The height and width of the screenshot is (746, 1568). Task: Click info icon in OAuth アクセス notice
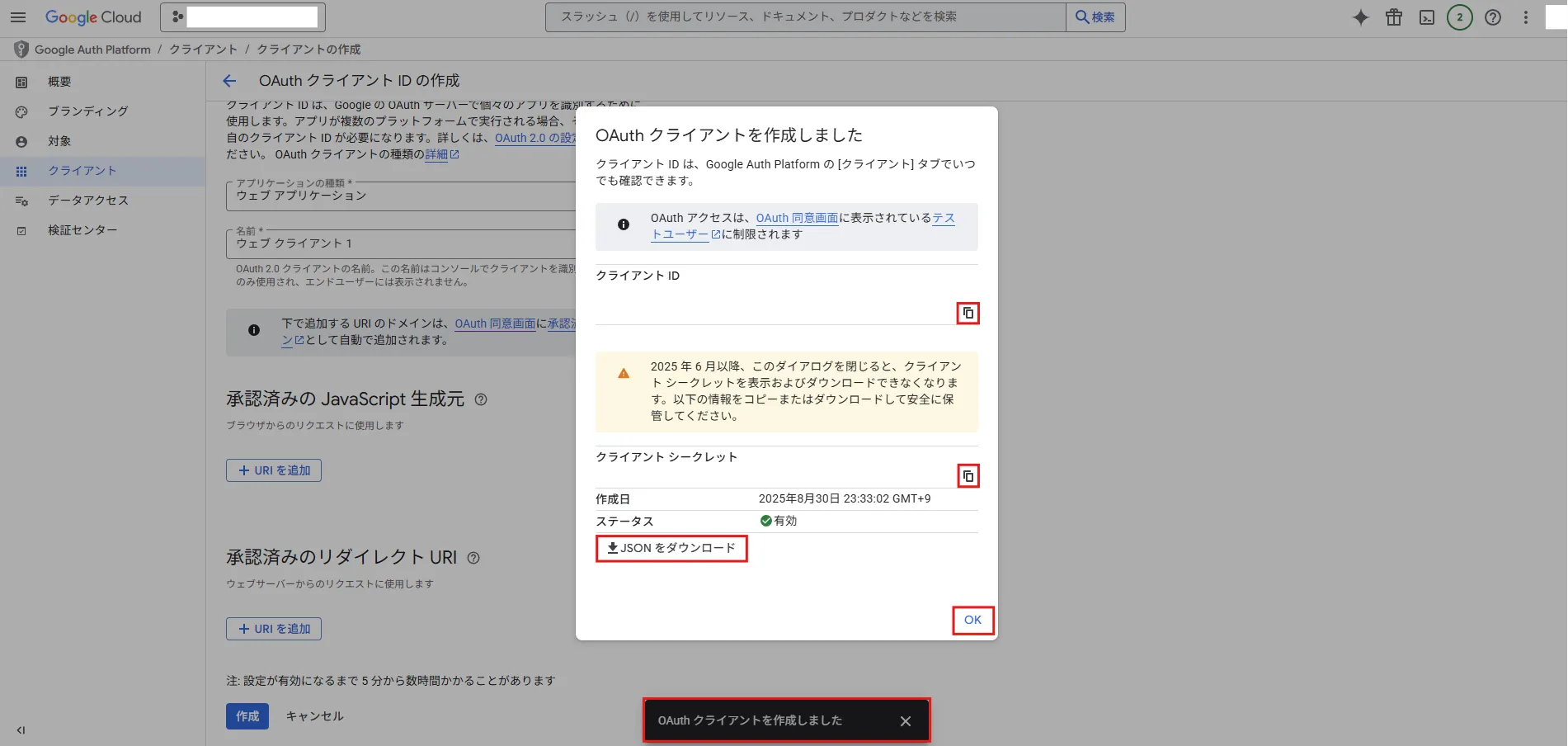click(x=624, y=224)
